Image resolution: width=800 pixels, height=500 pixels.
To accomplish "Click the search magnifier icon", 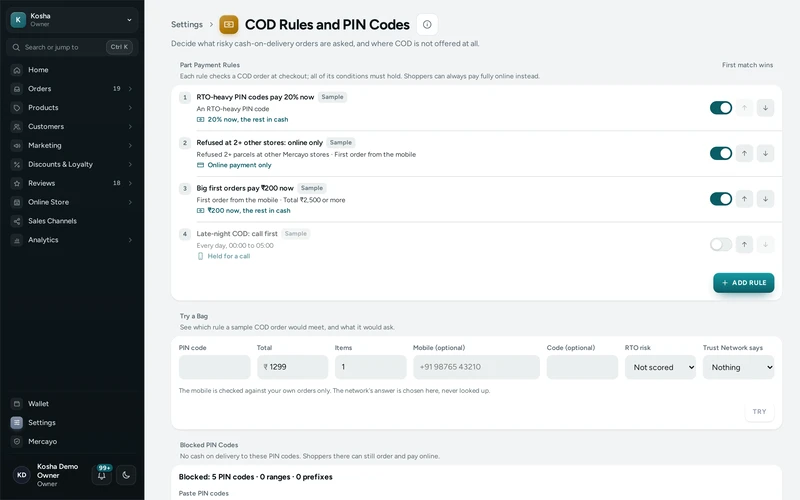I will [16, 47].
